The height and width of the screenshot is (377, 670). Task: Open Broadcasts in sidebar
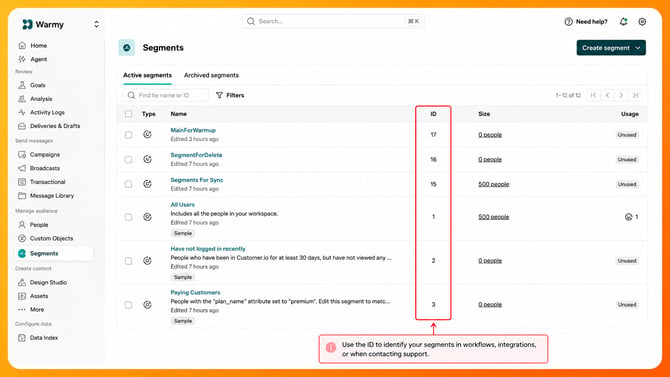pyautogui.click(x=38, y=168)
